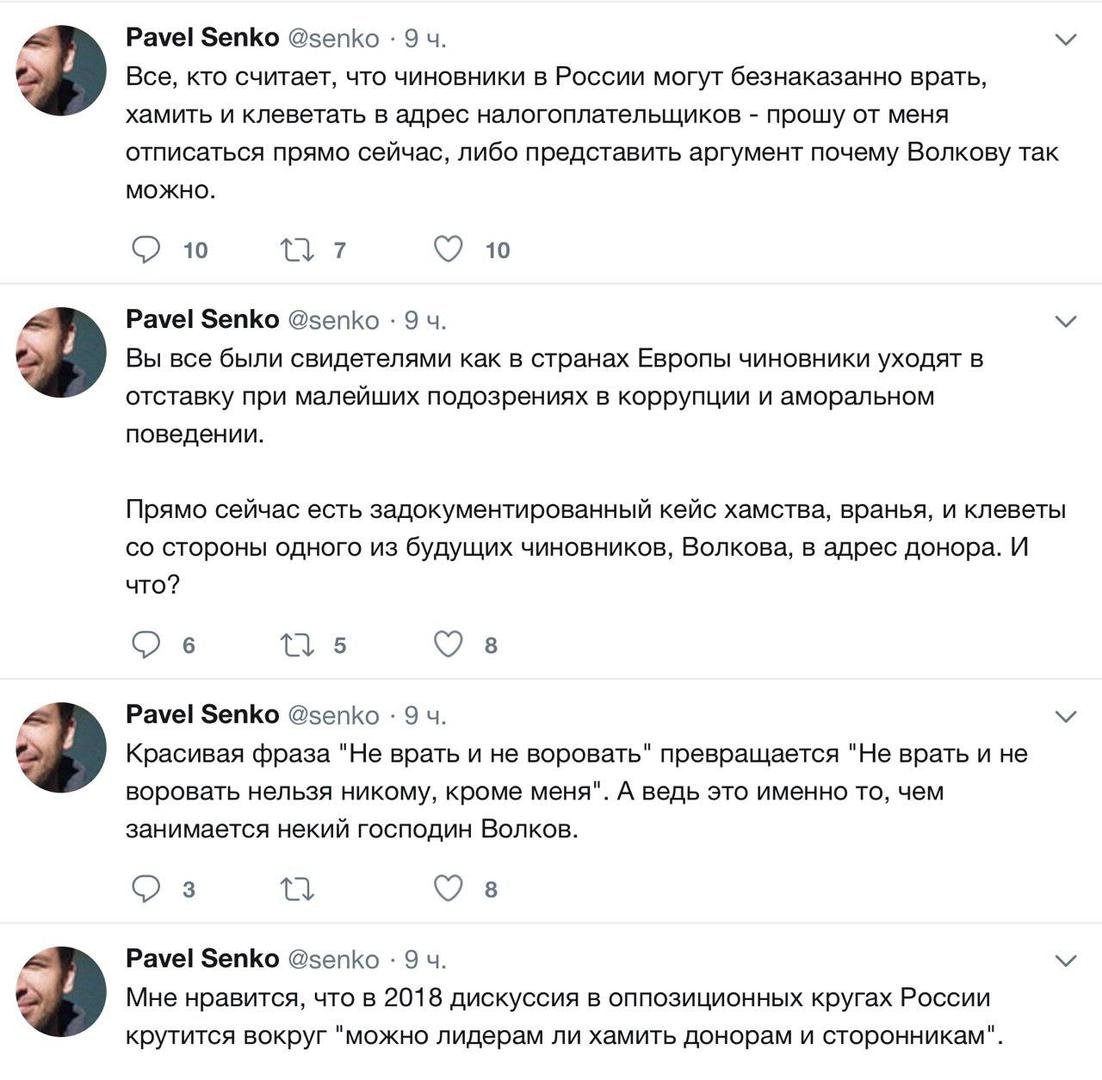Screen dimensions: 1102x1080
Task: Click @senko handle on "Красивая фраза" tweet
Action: [x=334, y=715]
